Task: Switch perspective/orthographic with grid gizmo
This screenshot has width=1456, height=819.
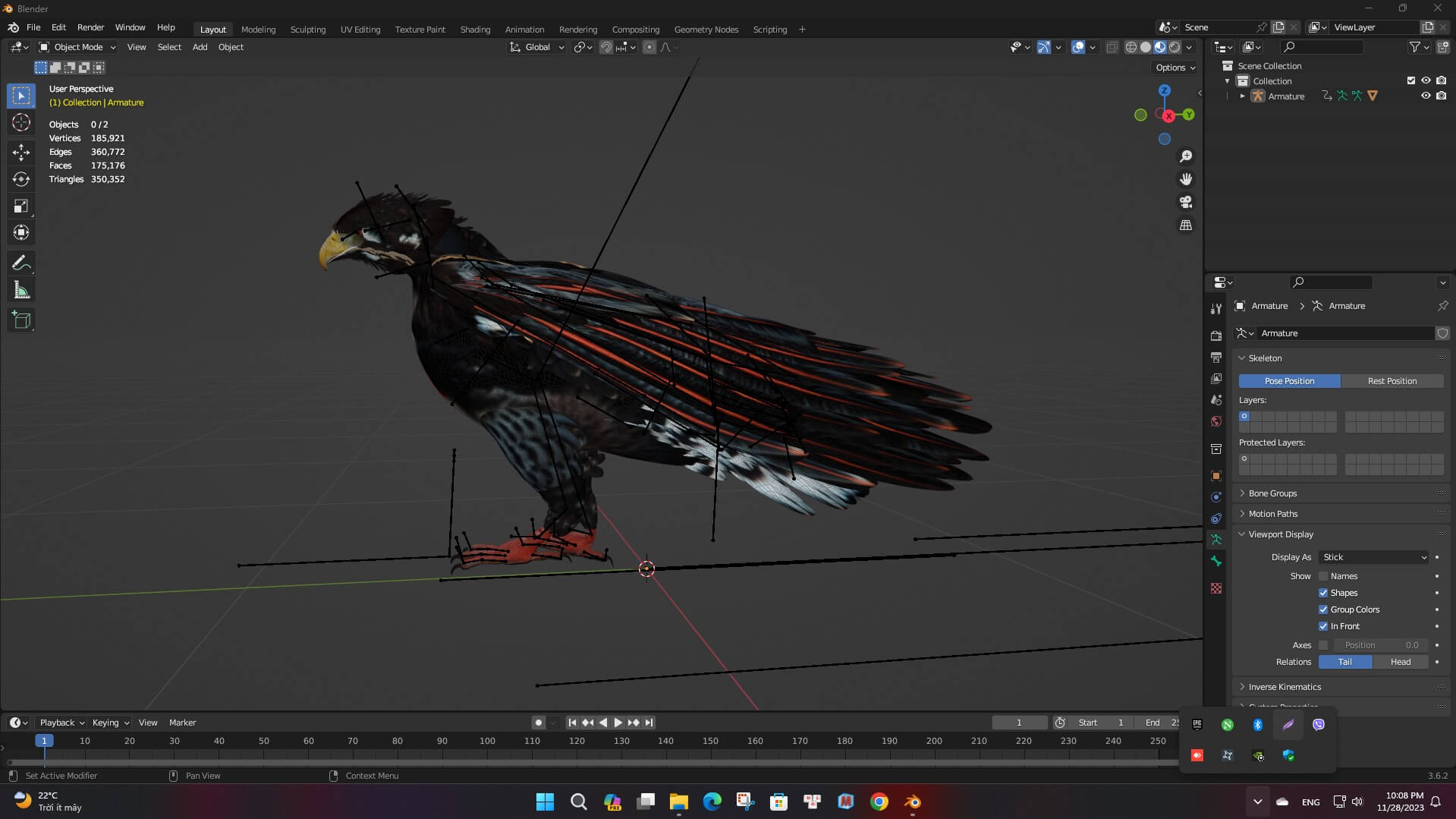Action: click(1186, 225)
